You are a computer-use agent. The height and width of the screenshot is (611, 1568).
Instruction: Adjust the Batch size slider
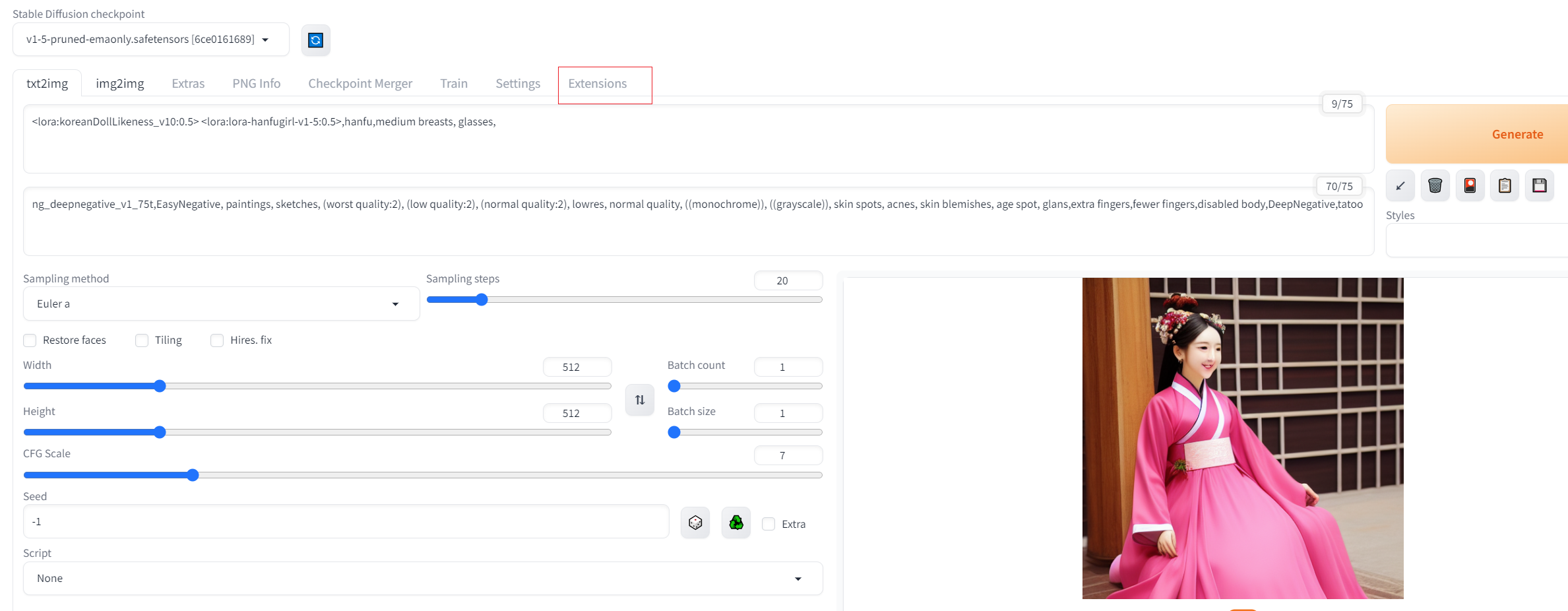tap(745, 432)
